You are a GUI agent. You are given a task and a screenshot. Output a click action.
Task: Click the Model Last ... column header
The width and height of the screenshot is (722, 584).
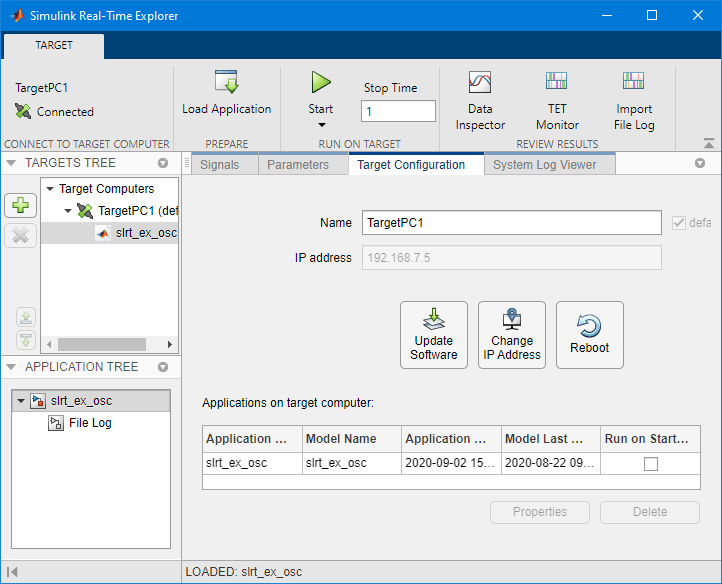click(x=551, y=439)
